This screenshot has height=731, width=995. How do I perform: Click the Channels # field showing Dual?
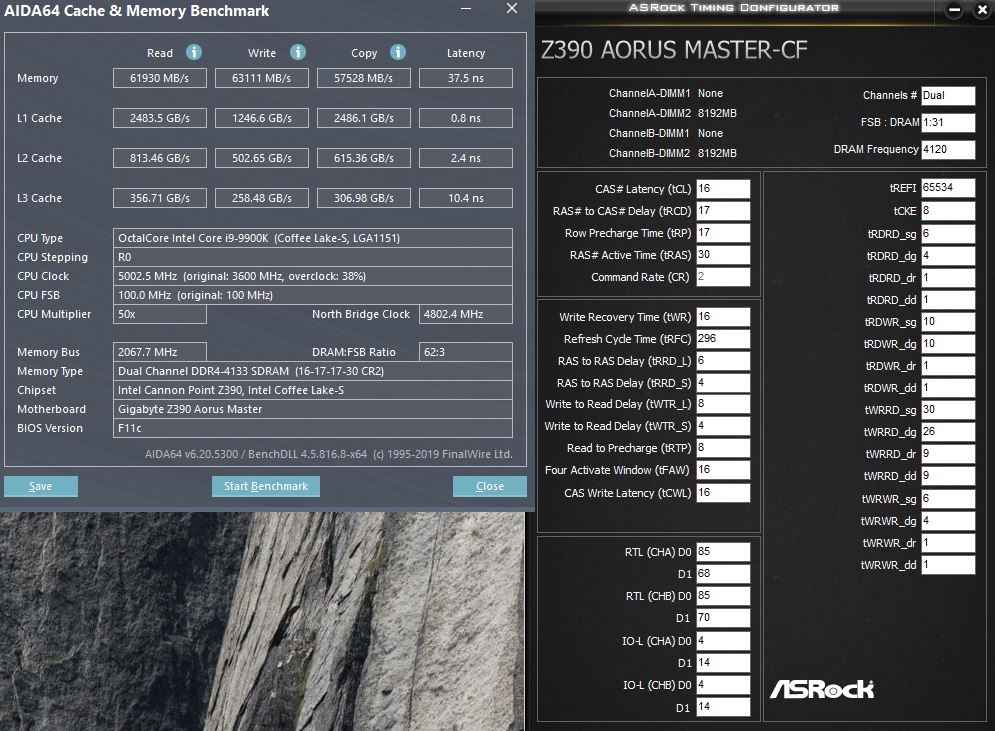pyautogui.click(x=948, y=96)
